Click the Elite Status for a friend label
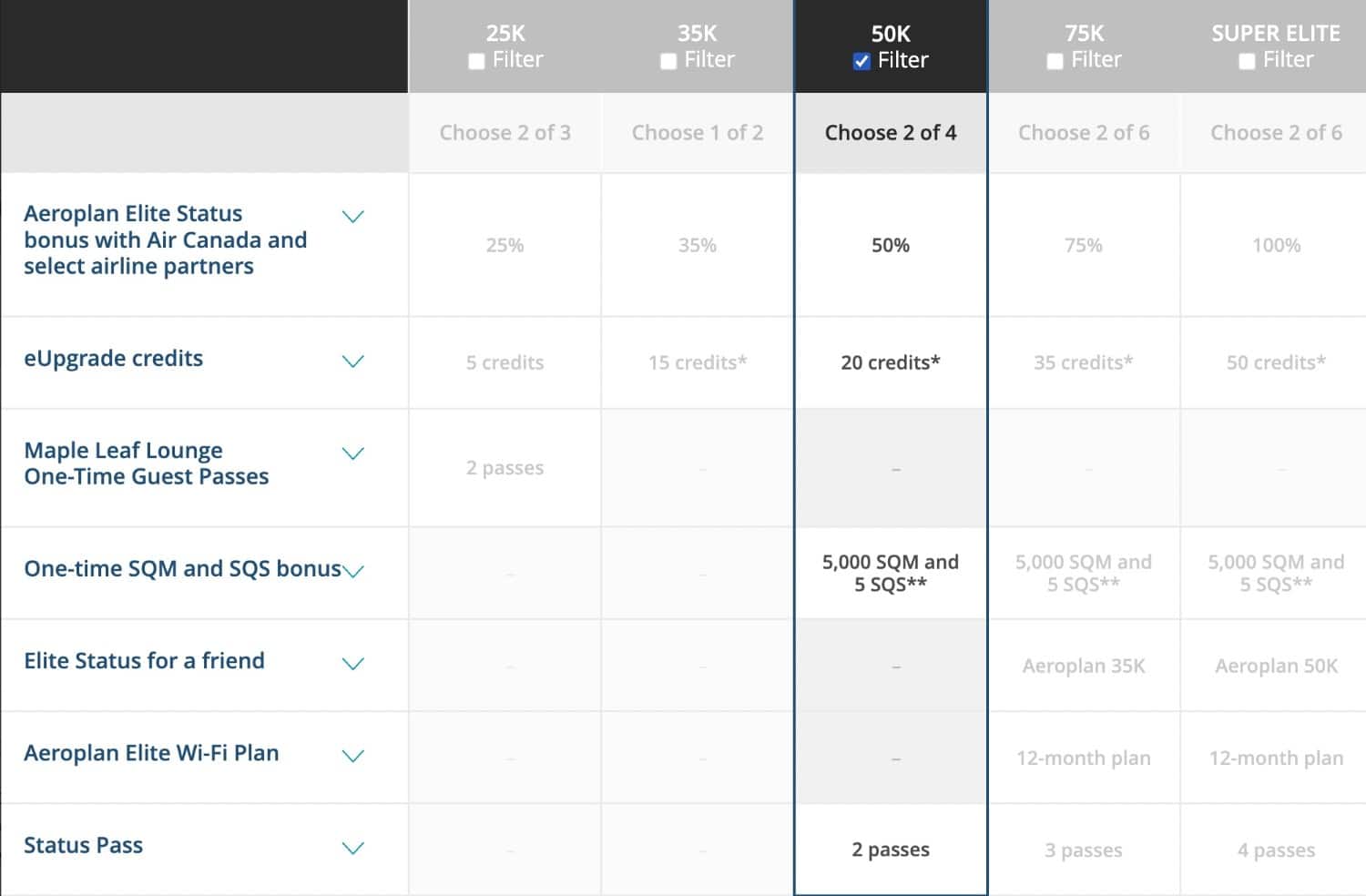Screen dimensions: 1366x896 [144, 661]
